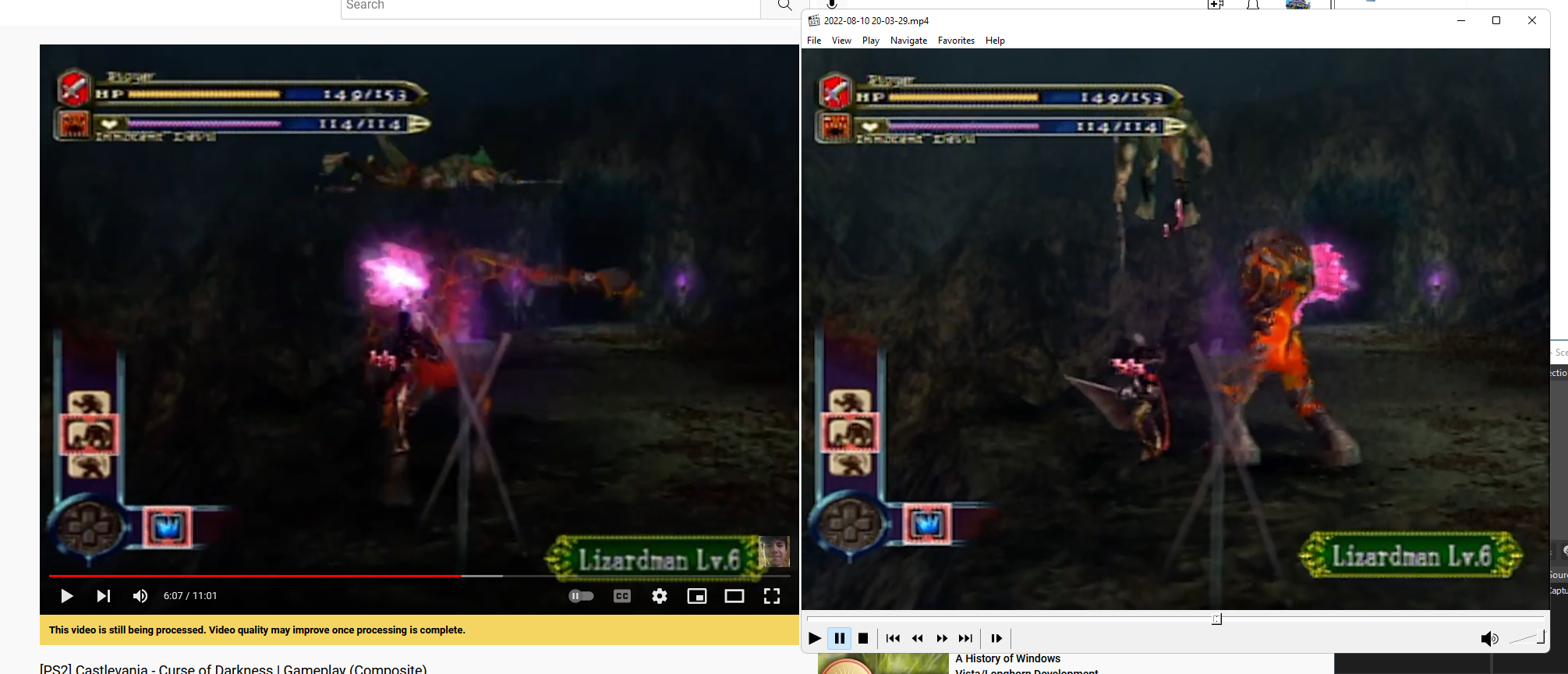The height and width of the screenshot is (674, 1568).
Task: Click the YouTube search magnifier button
Action: [x=784, y=6]
